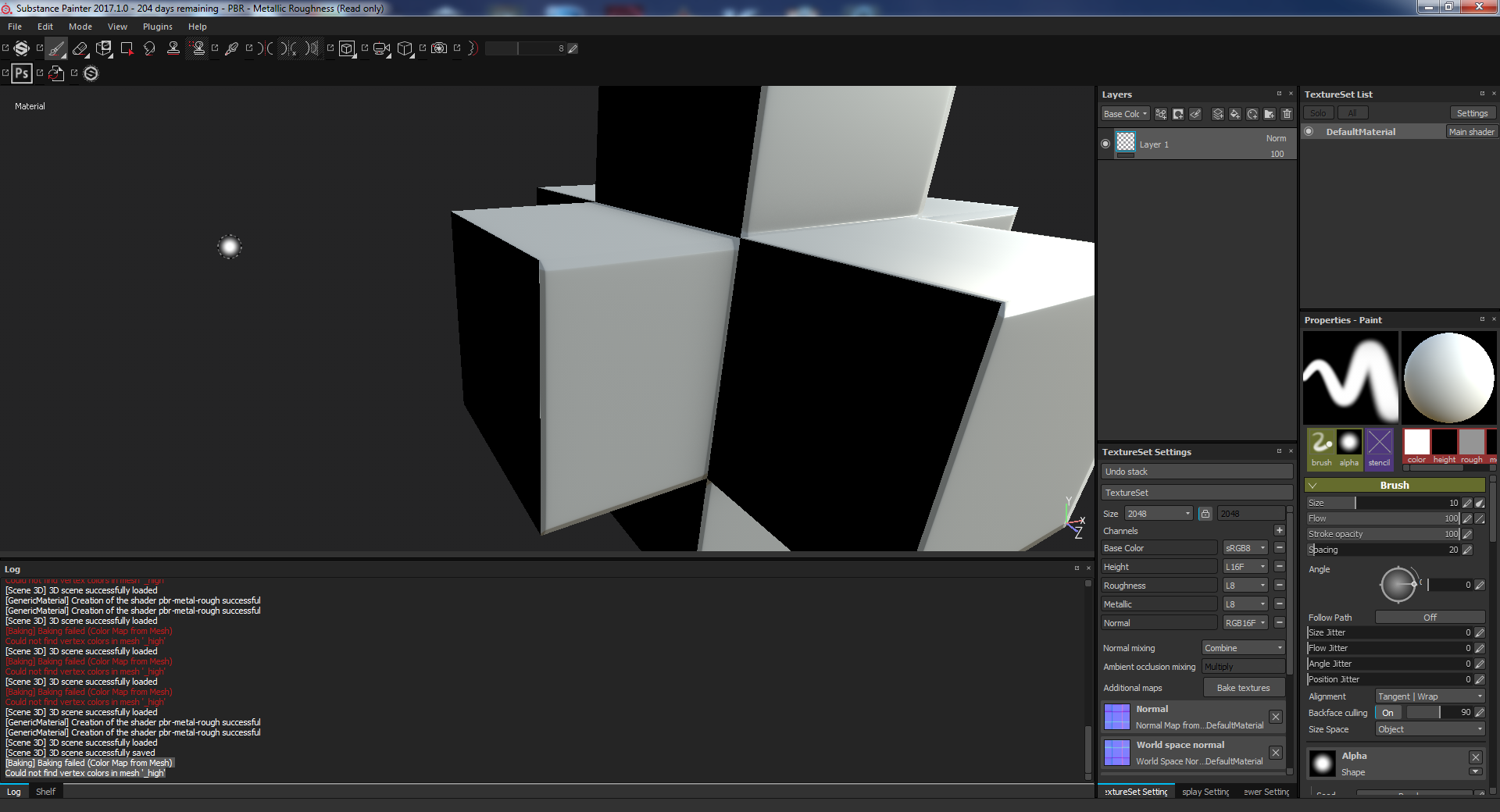Adjust the Stroke opacity slider
The width and height of the screenshot is (1500, 812).
(1383, 534)
